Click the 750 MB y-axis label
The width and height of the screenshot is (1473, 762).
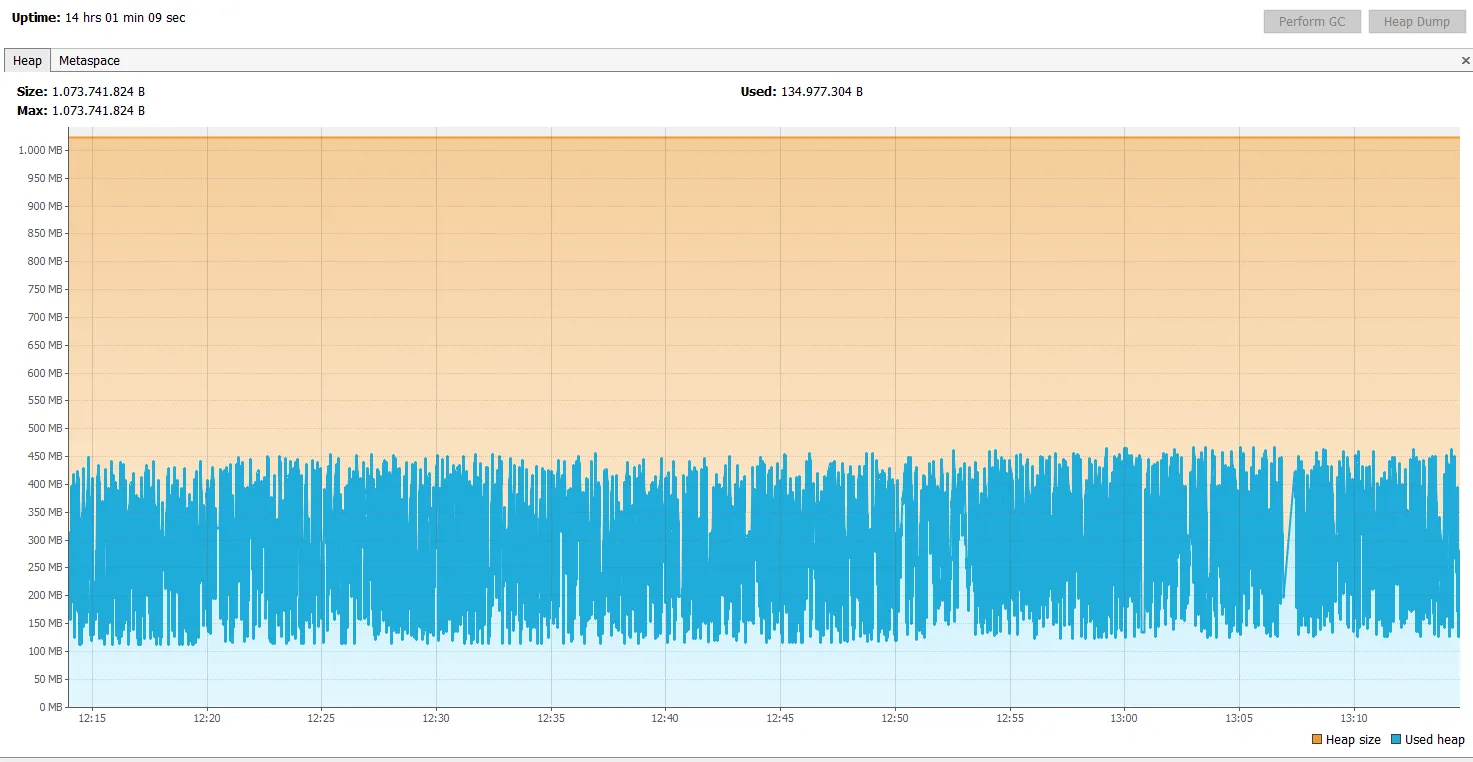44,289
